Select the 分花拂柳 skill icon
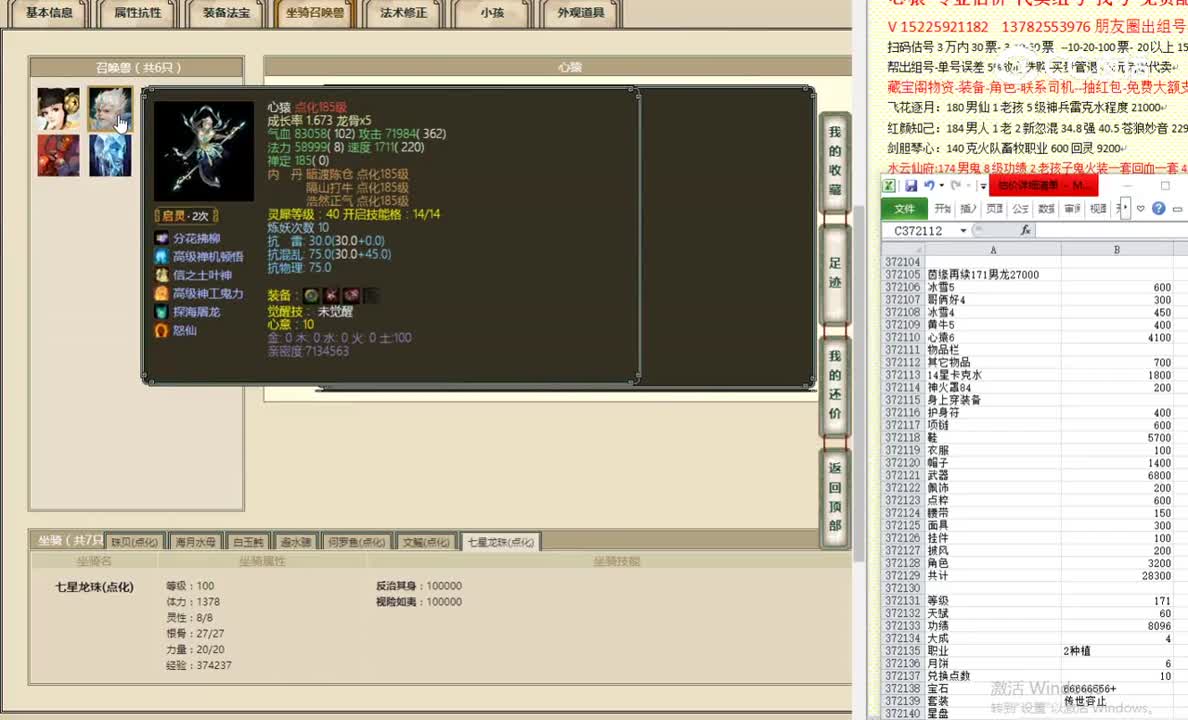The height and width of the screenshot is (720, 1188). point(161,239)
